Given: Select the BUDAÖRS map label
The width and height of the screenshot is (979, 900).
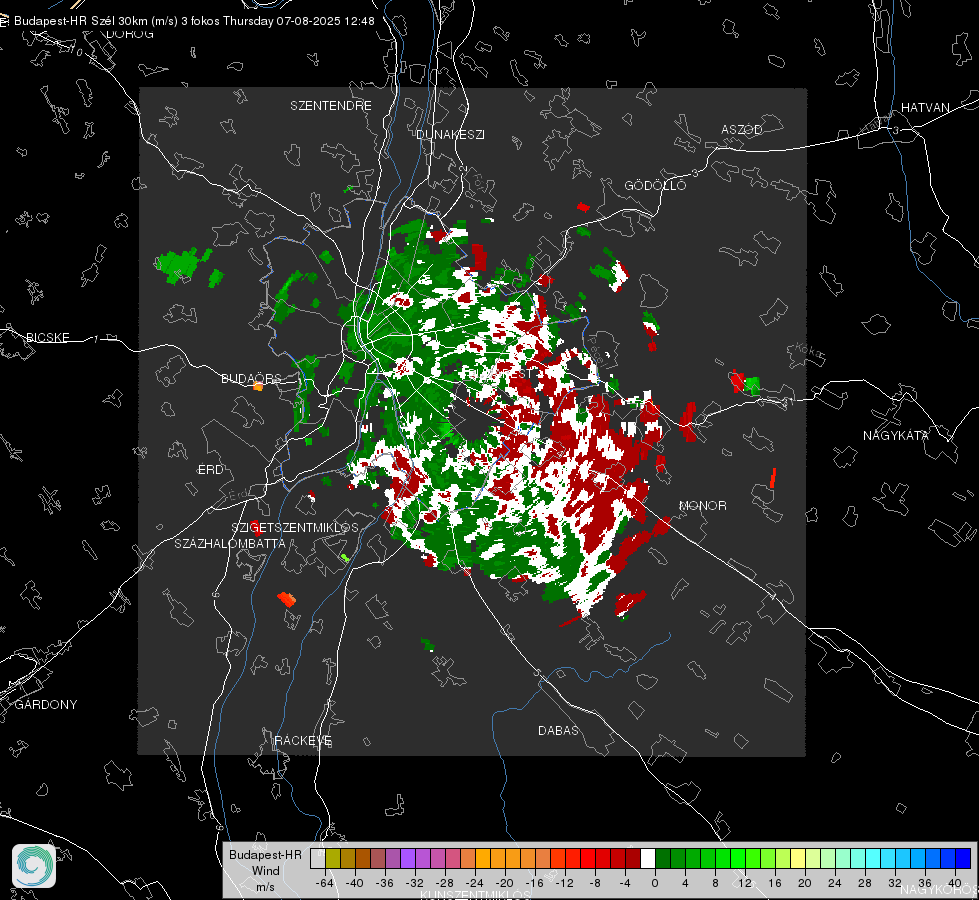Looking at the screenshot, I should point(251,379).
